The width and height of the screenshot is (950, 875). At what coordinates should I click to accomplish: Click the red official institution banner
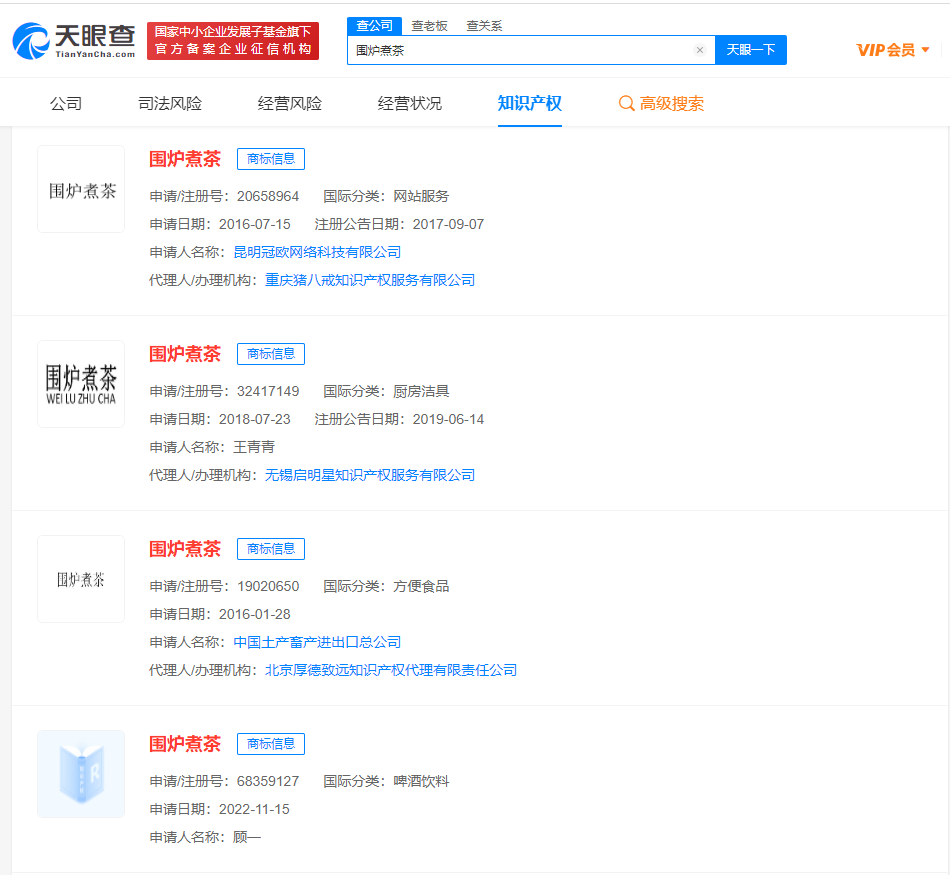[233, 41]
